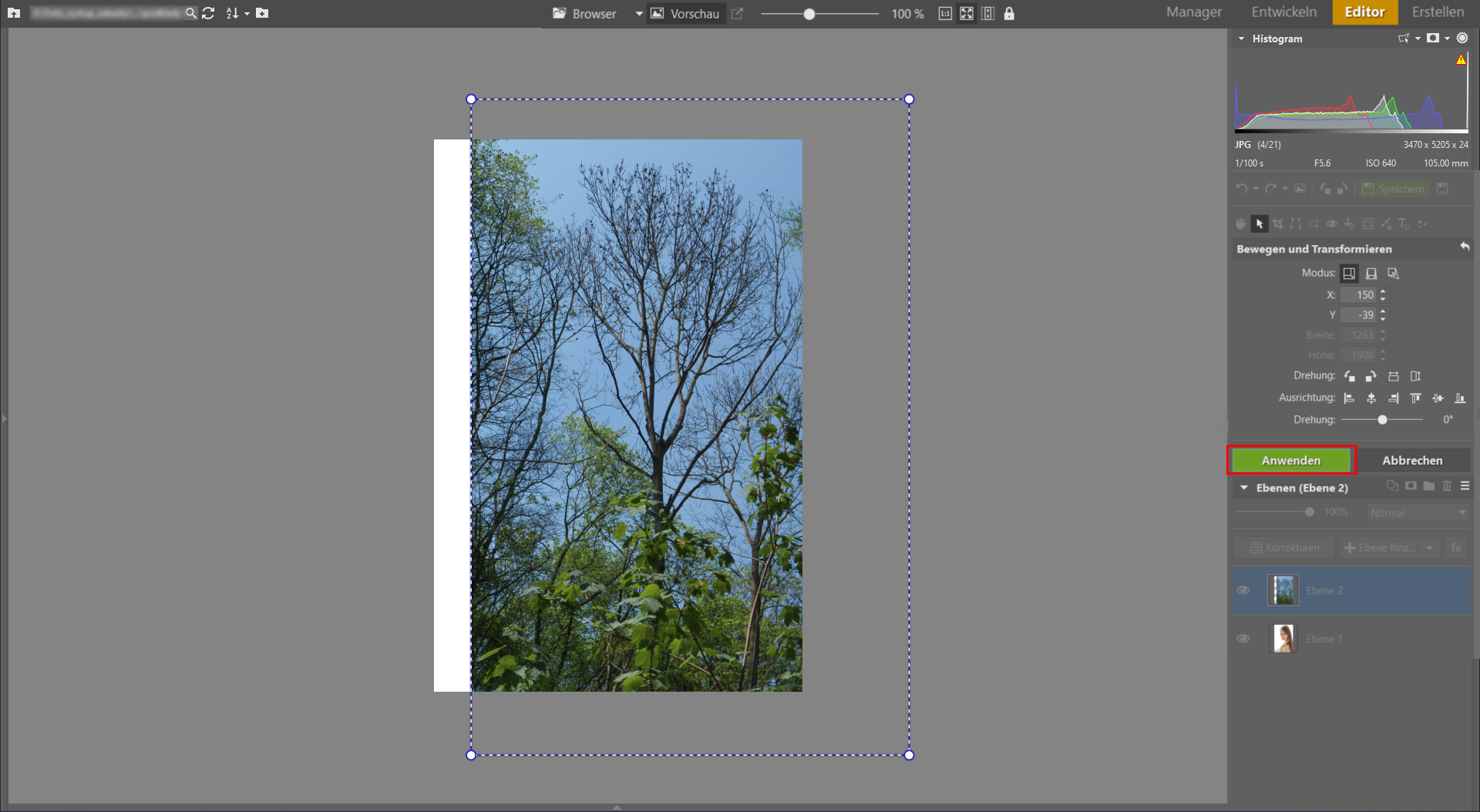This screenshot has height=812, width=1480.
Task: Click the refresh folder icon
Action: (x=208, y=13)
